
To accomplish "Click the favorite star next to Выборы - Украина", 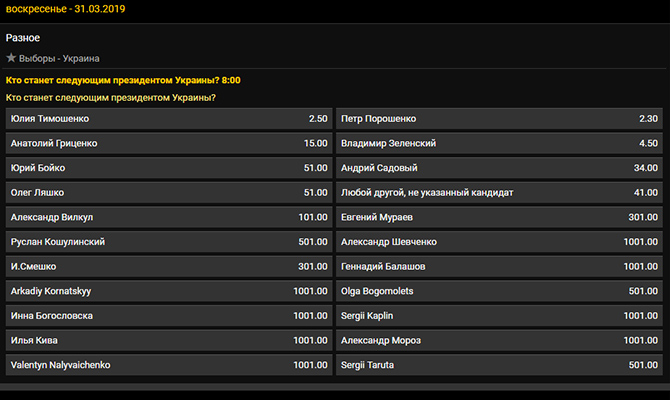I will pyautogui.click(x=12, y=58).
